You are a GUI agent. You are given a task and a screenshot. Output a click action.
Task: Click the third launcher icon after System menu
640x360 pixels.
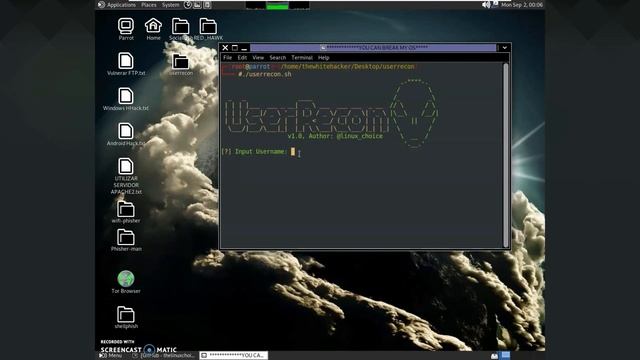pyautogui.click(x=207, y=5)
